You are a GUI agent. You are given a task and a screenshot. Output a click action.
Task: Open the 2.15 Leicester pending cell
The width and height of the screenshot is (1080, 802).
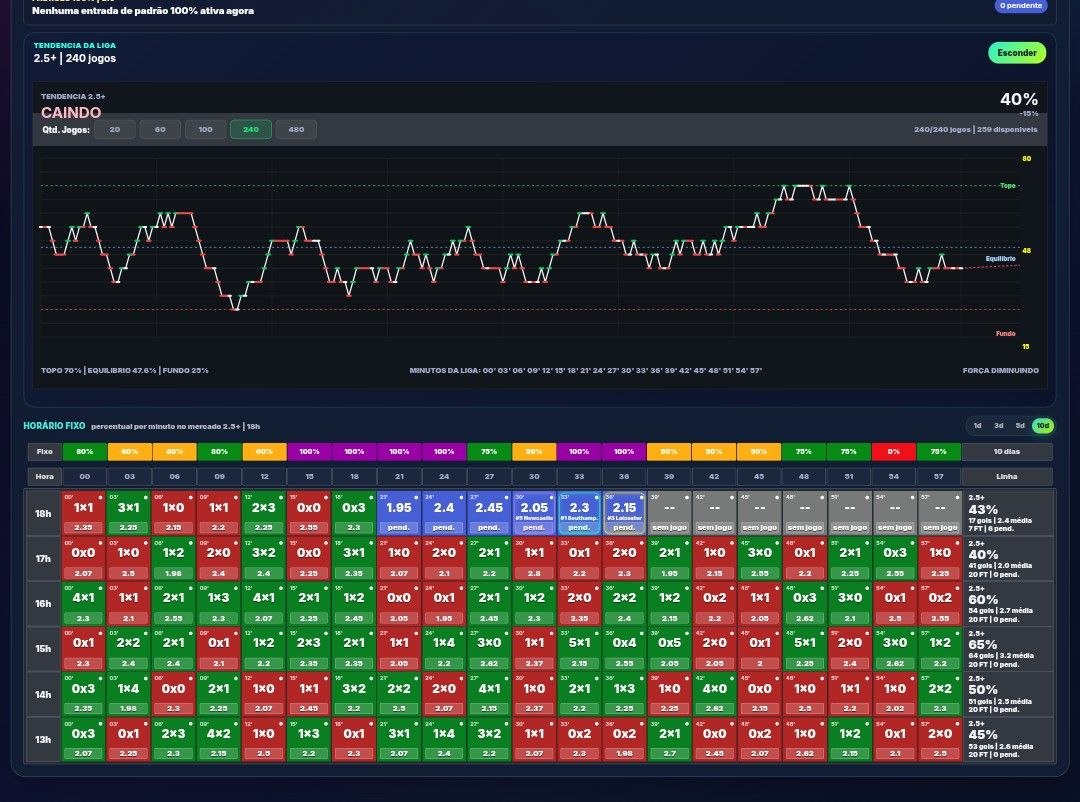624,513
